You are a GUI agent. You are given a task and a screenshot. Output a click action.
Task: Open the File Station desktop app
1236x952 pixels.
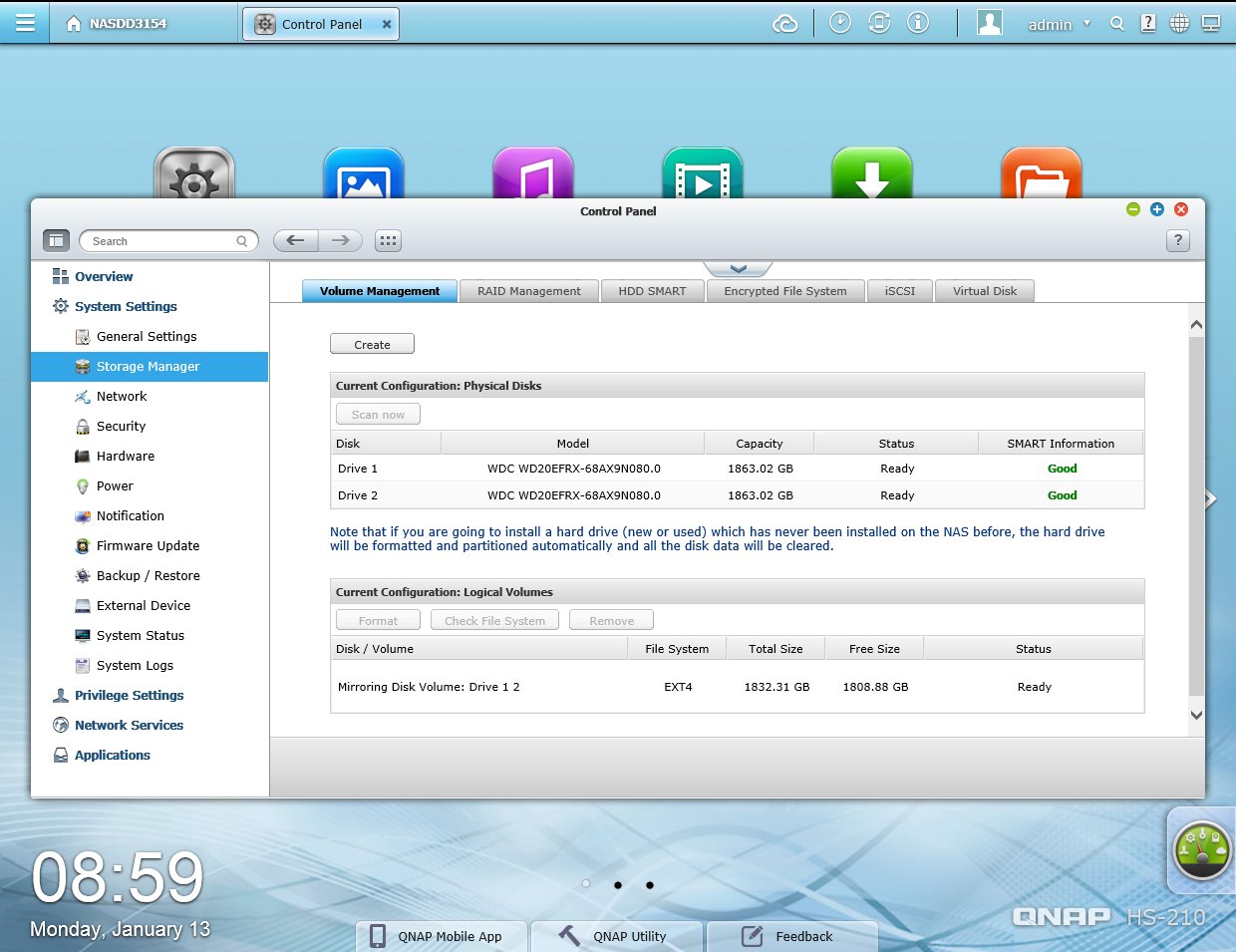1042,172
